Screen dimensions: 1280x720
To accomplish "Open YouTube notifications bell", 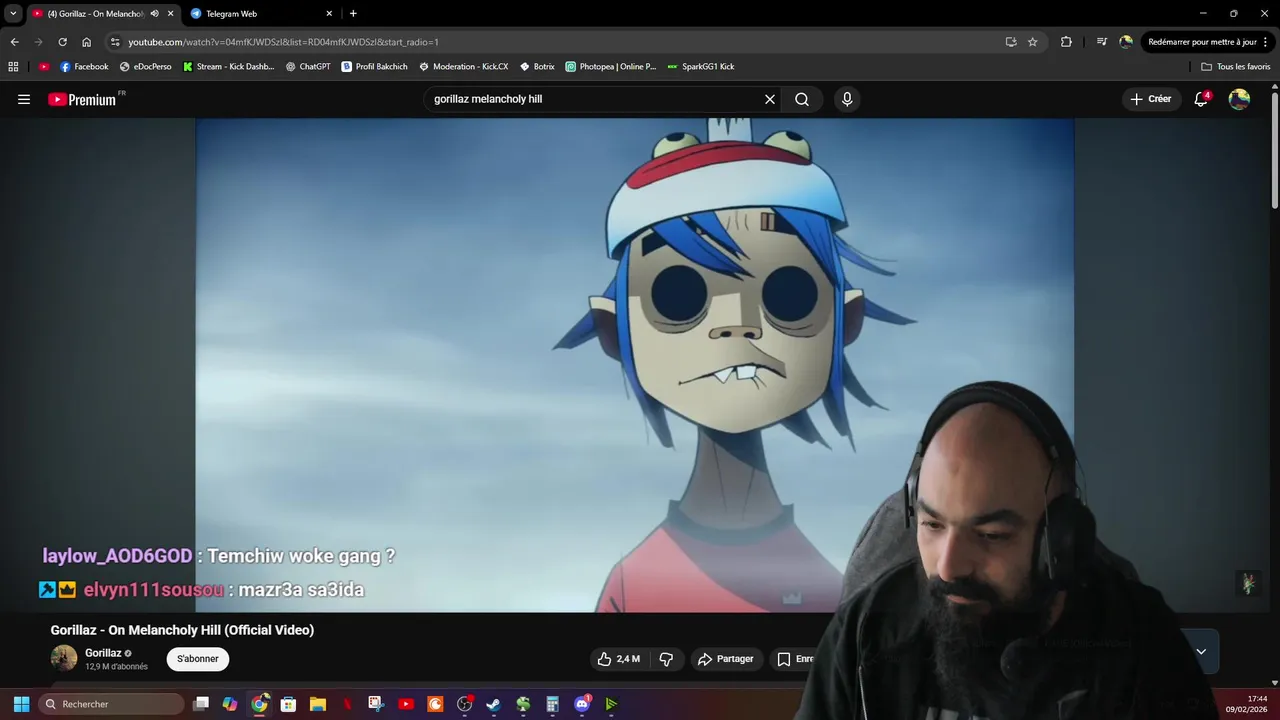I will 1202,99.
